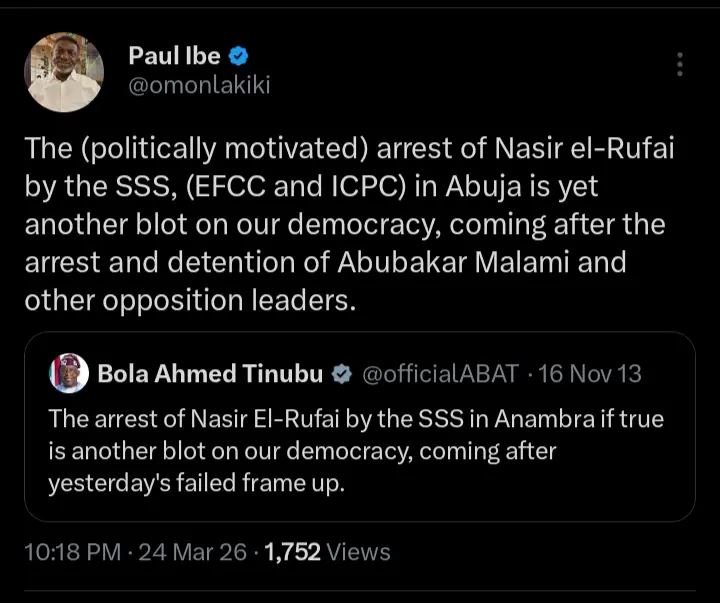Open the three-dot more options menu

(x=680, y=64)
